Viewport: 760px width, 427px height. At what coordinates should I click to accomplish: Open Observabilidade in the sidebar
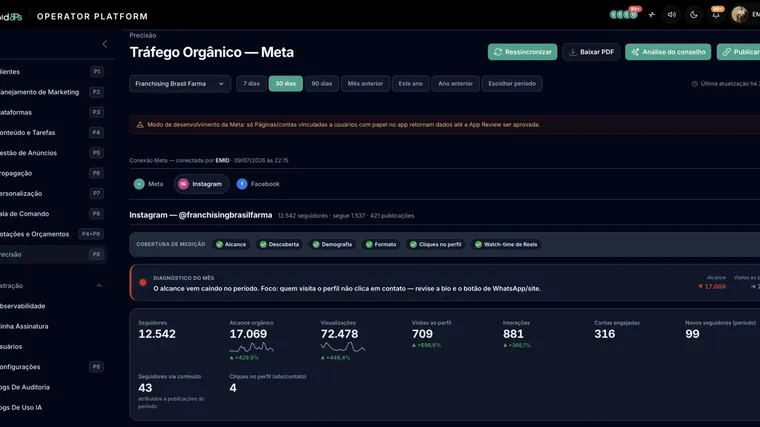52,306
